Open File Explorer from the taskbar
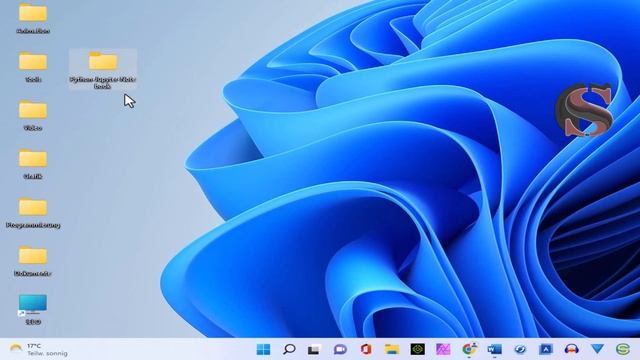 [x=392, y=349]
